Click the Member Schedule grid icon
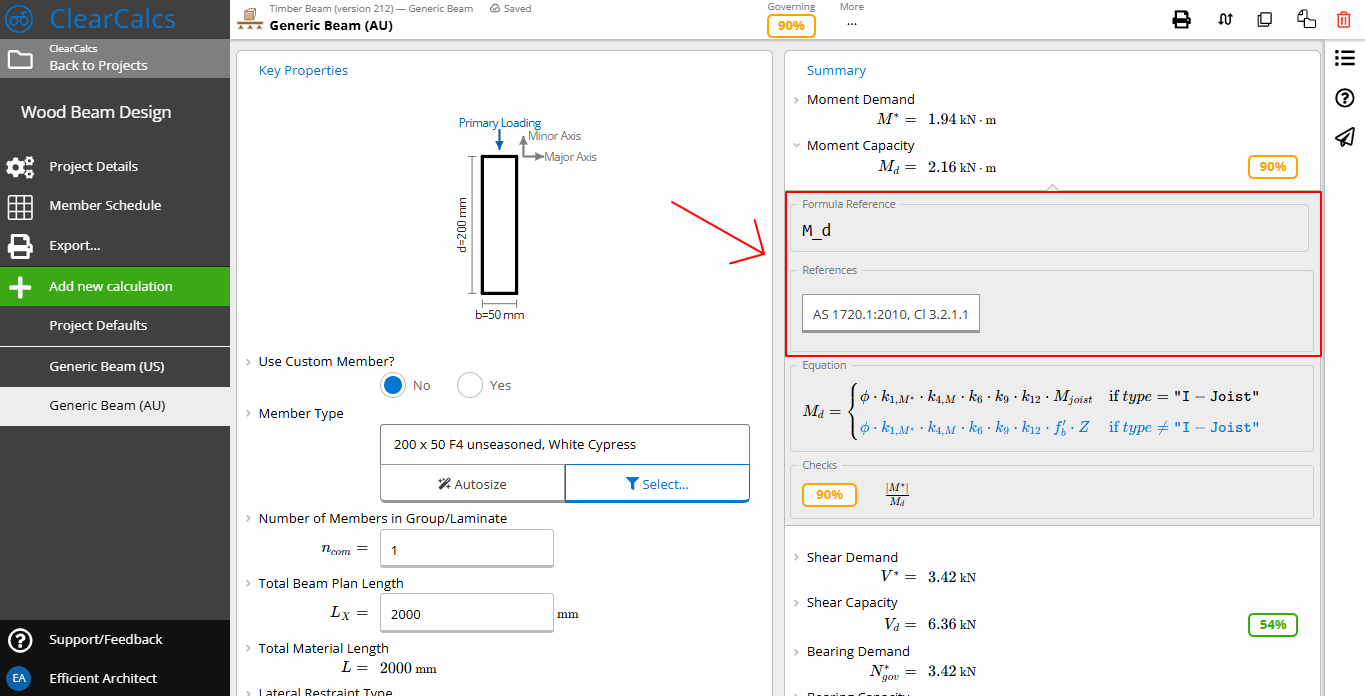 [x=20, y=206]
